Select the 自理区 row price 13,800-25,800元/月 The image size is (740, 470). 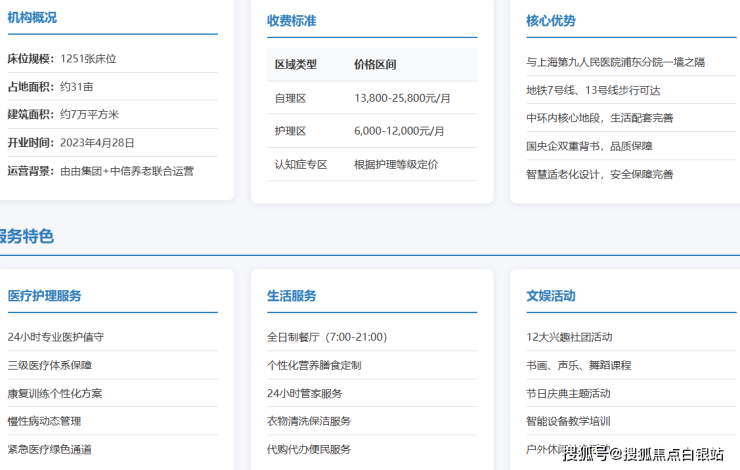point(402,97)
